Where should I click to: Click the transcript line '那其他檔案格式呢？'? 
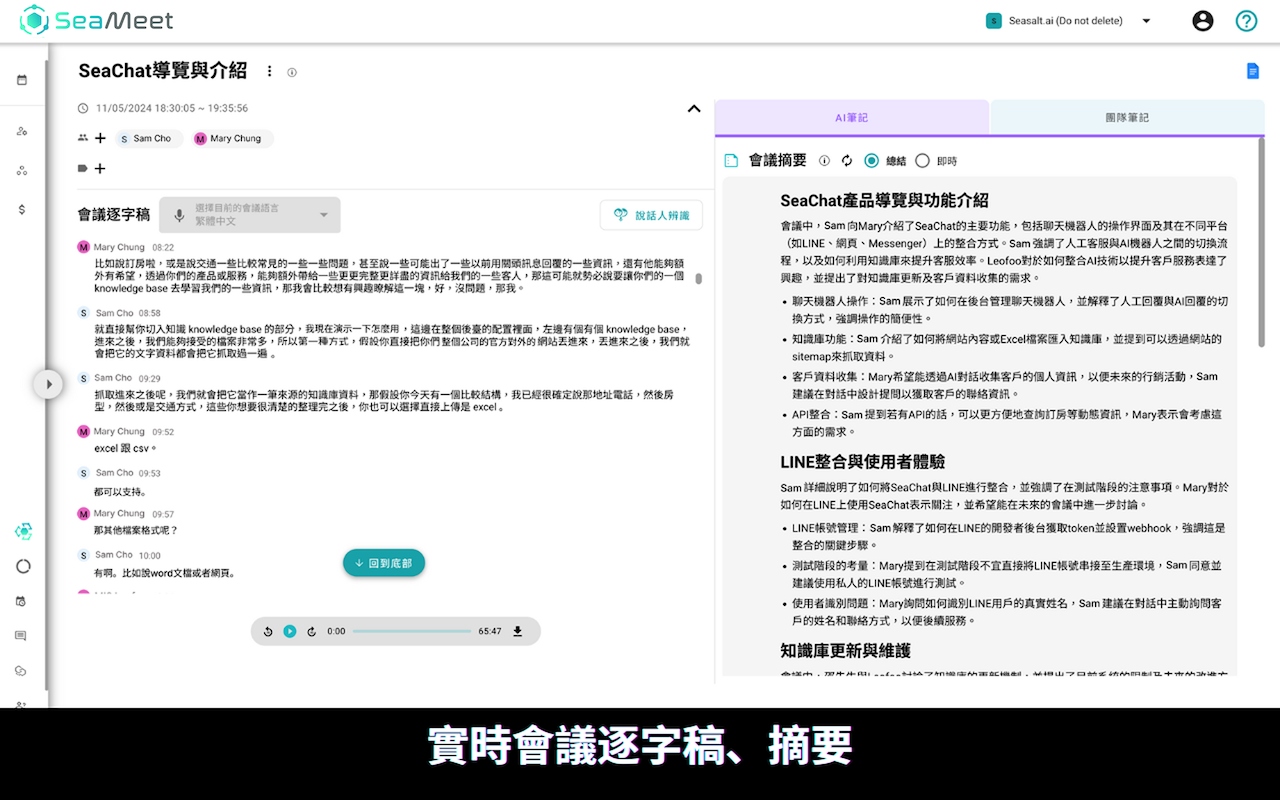point(136,530)
